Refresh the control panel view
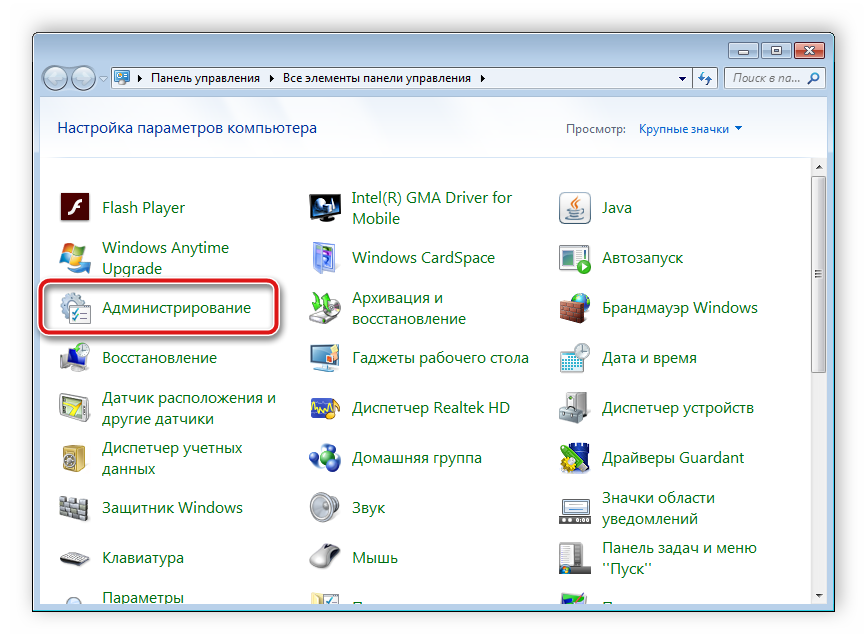The height and width of the screenshot is (644, 867). [x=705, y=78]
